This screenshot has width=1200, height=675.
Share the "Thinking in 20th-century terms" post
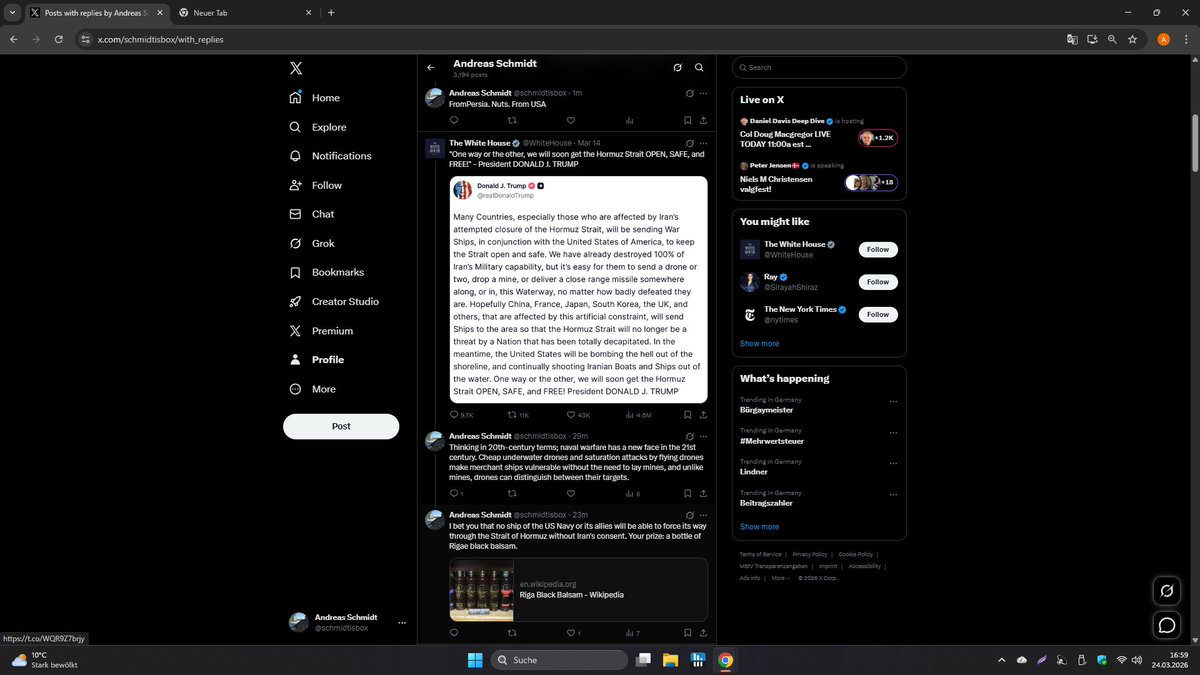(703, 493)
